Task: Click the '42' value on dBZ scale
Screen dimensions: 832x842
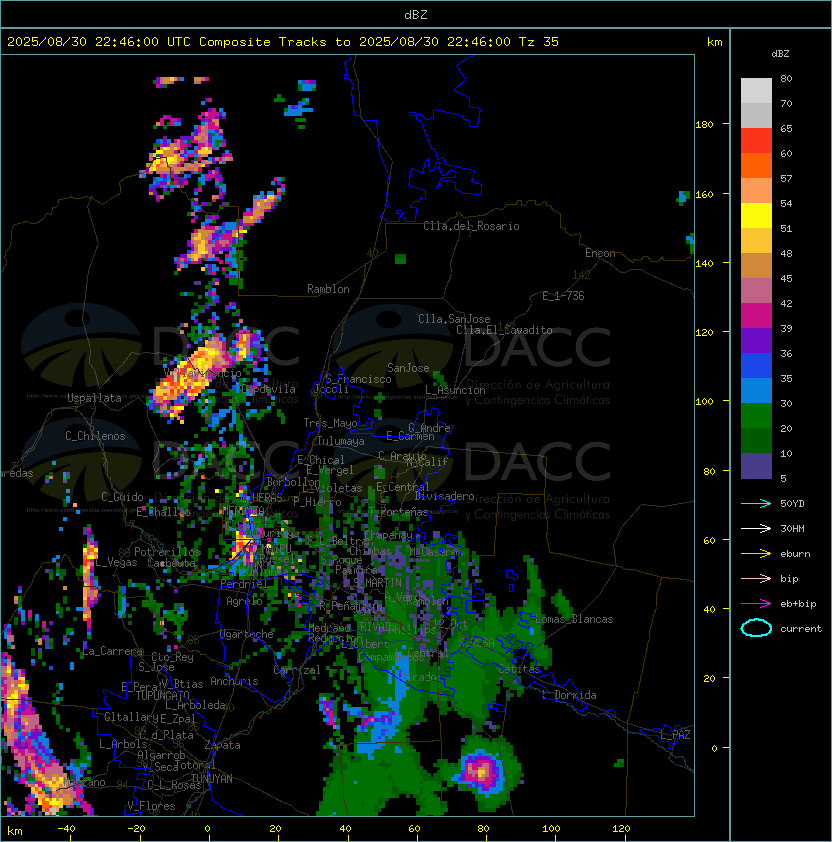Action: click(x=786, y=303)
